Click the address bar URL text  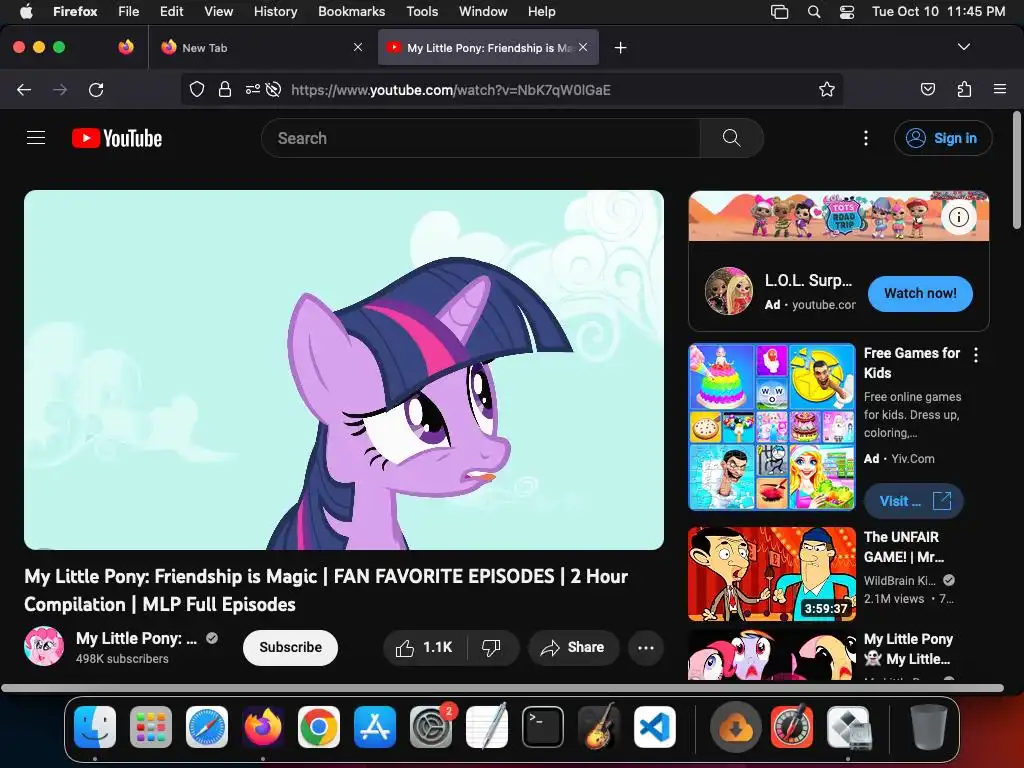(x=451, y=90)
